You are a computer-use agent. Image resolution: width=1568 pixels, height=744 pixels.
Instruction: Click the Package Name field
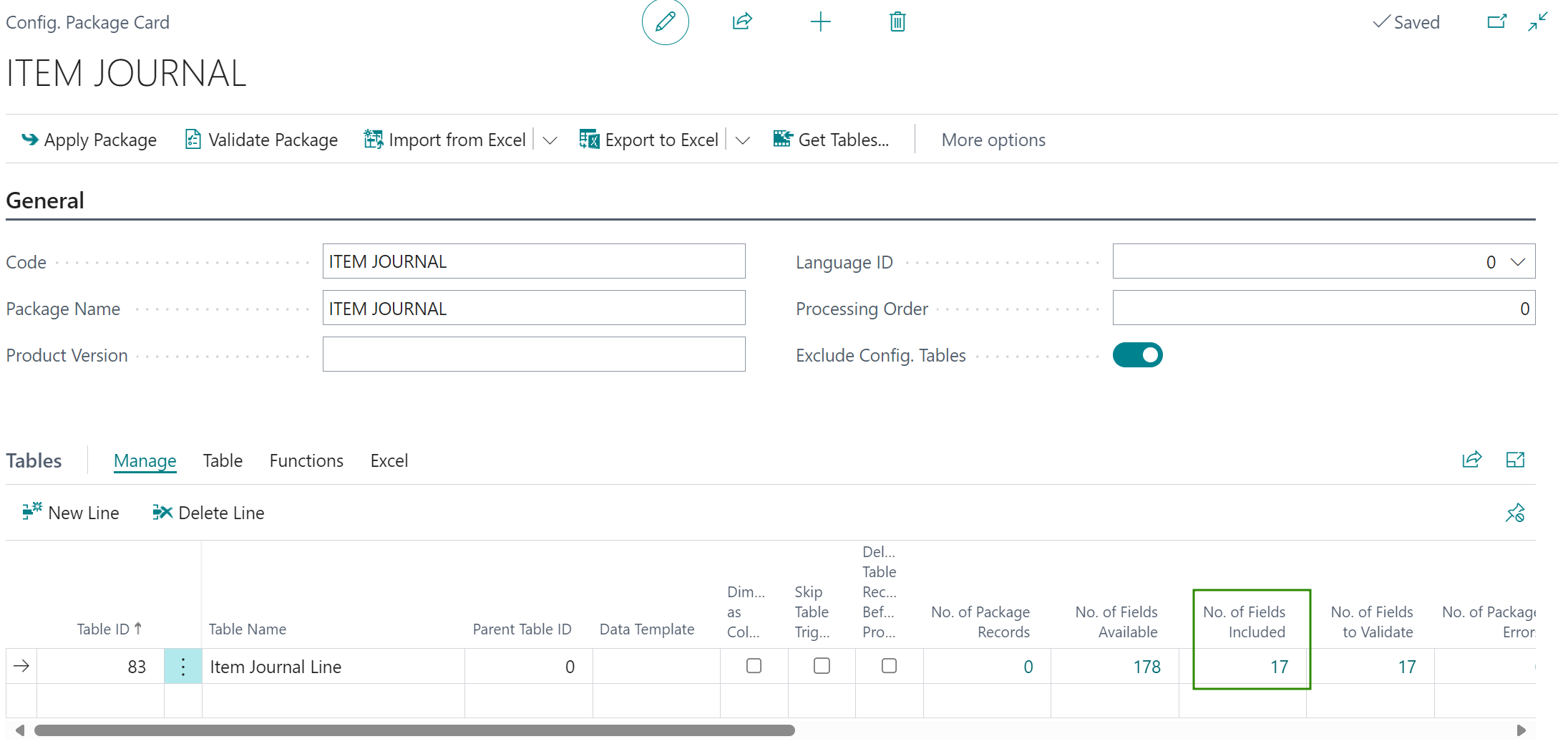(x=534, y=308)
